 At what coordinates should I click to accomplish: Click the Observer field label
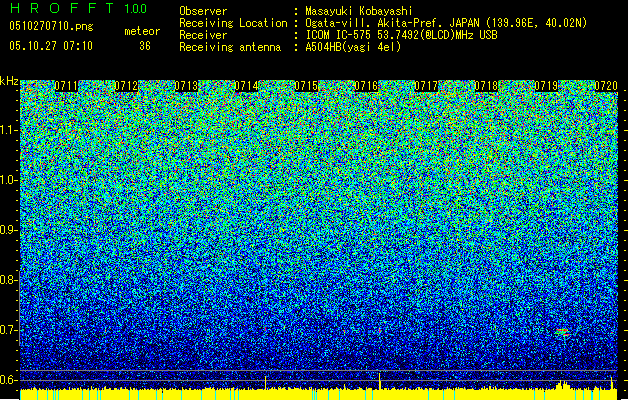(x=203, y=11)
